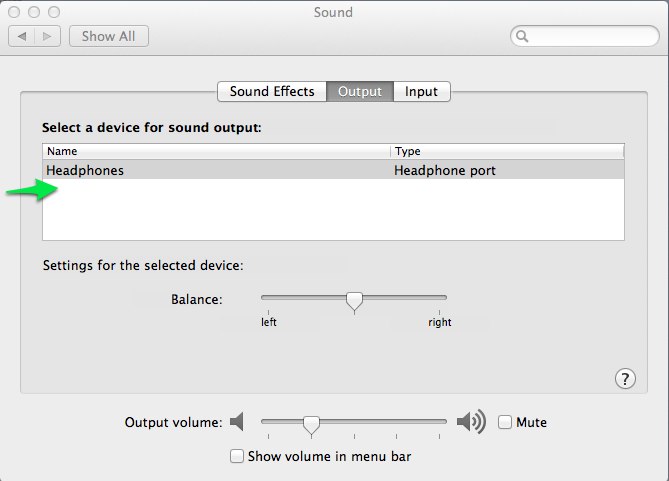Click the loud volume speaker icon
669x481 pixels.
tap(471, 422)
